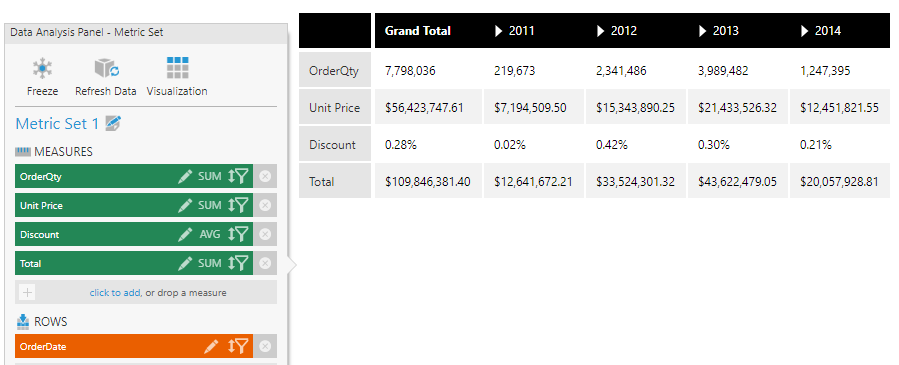
Task: Expand the 2013 column header
Action: tap(702, 31)
